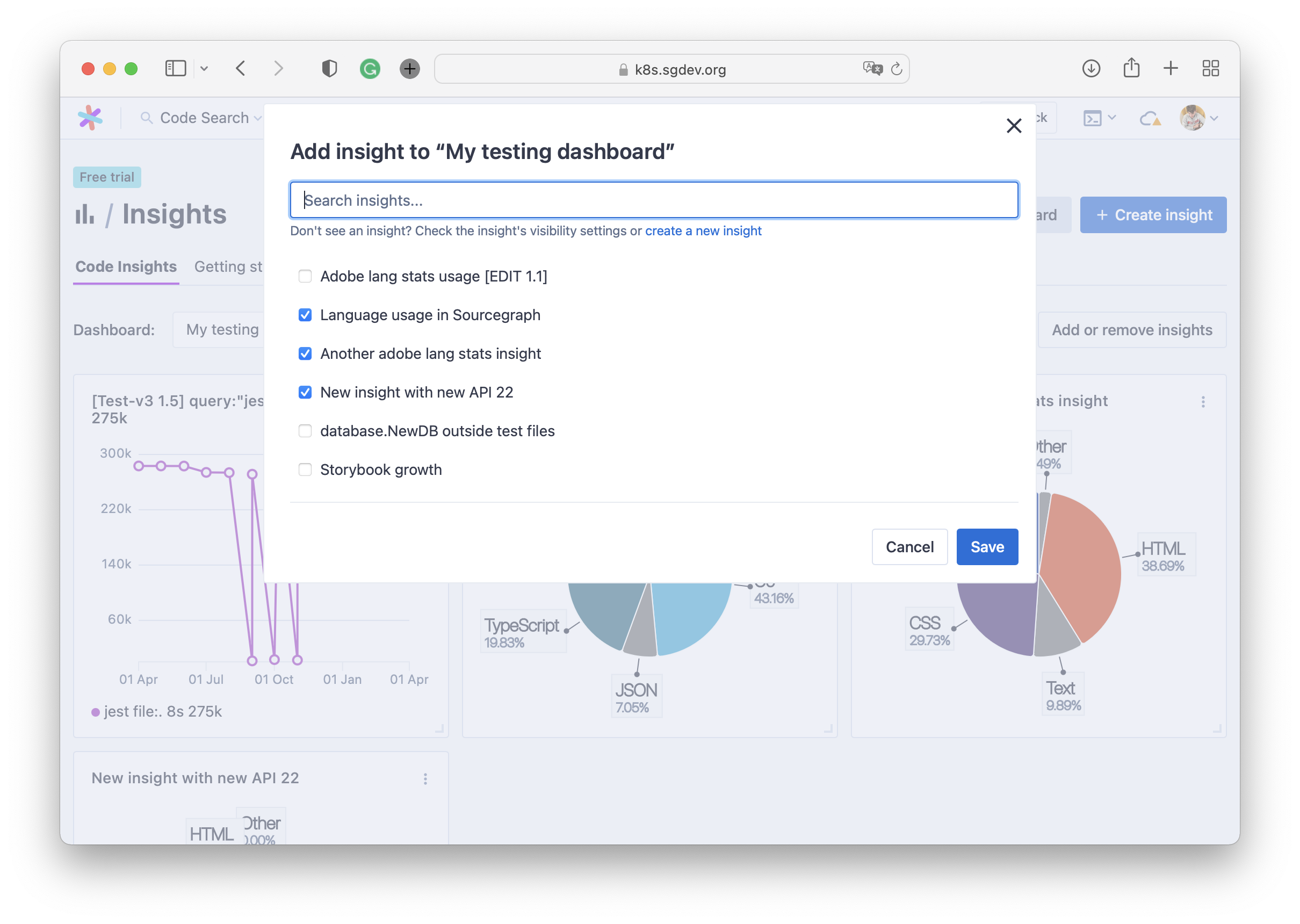
Task: Check database.NewDB outside test files
Action: [x=305, y=431]
